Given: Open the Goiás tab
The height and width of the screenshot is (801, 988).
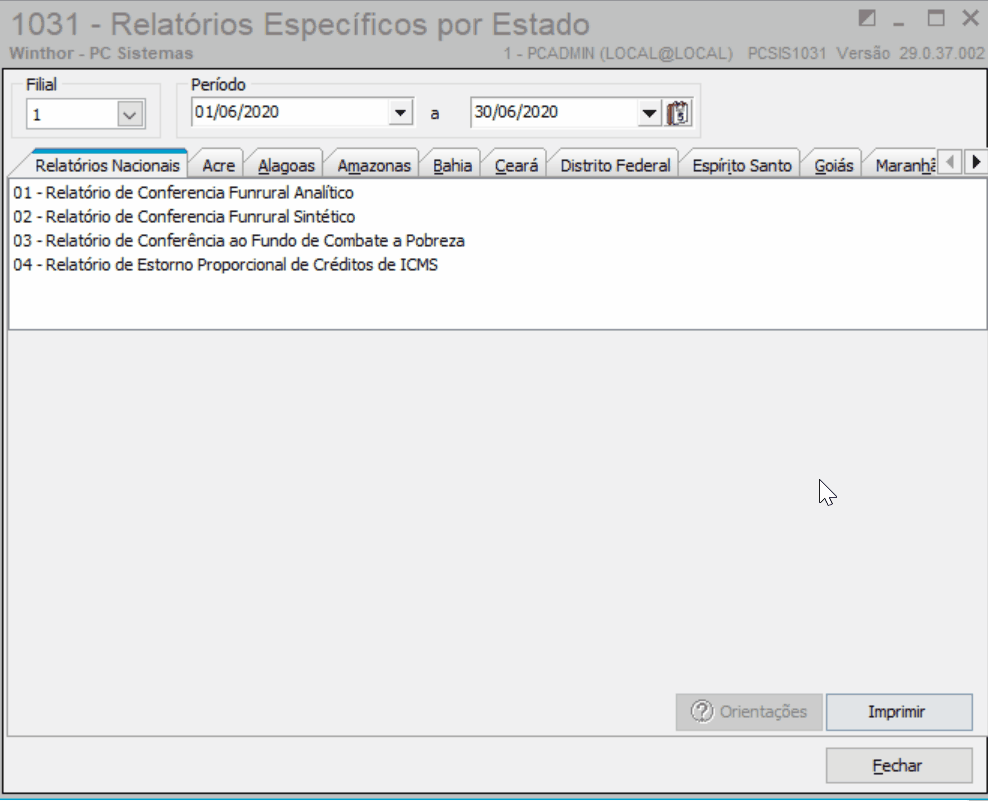Looking at the screenshot, I should tap(834, 165).
